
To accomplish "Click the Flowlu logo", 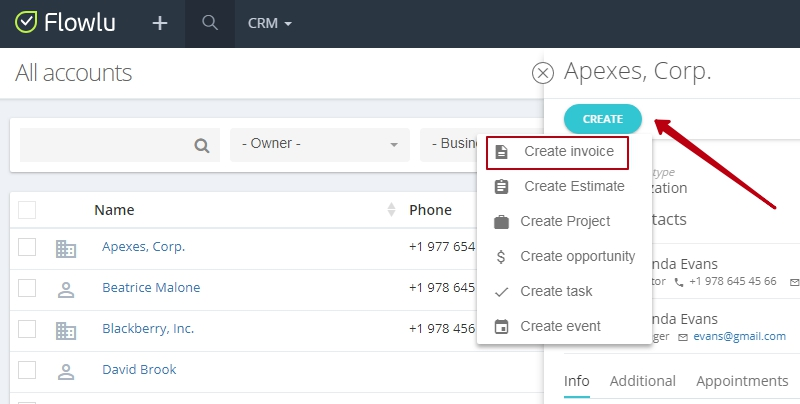I will (65, 23).
